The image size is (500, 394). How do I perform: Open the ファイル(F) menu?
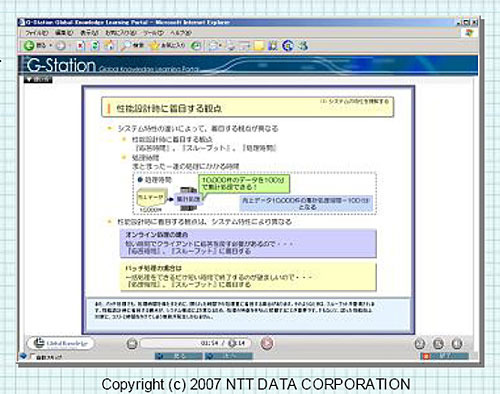pos(37,33)
